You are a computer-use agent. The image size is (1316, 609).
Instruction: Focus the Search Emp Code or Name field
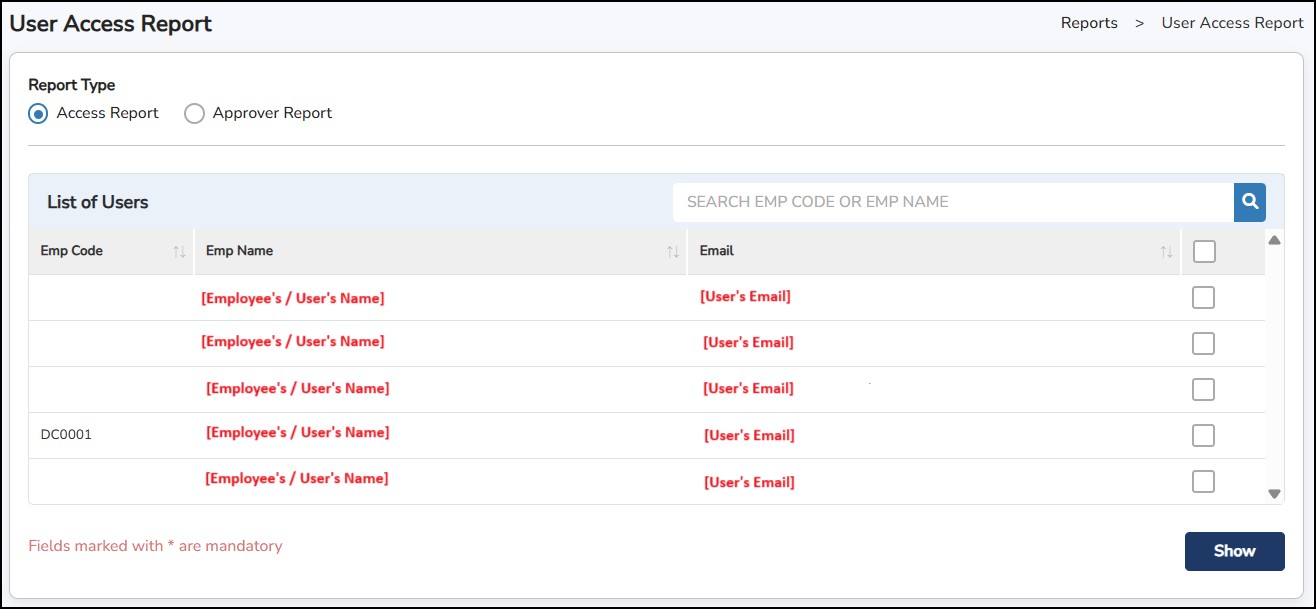pos(952,202)
